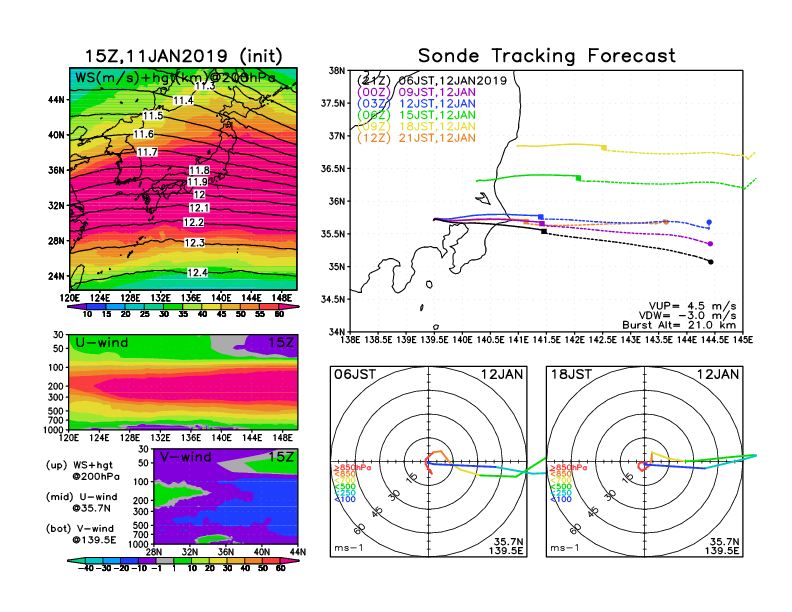Screen dimensions: 792x612
Task: Pick the blue swatch between 10 and 15
Action: [x=96, y=307]
